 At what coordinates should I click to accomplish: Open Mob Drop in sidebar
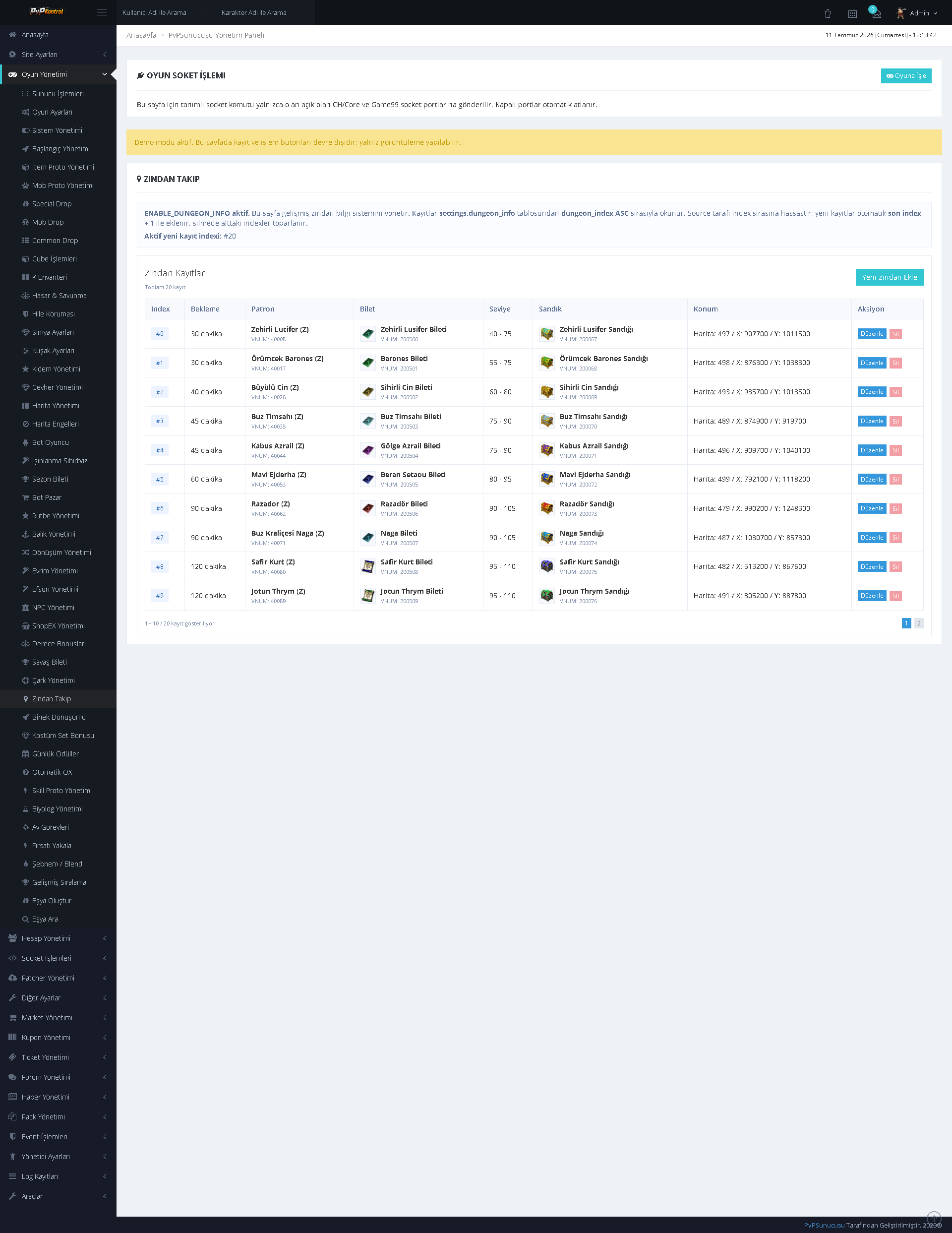(x=48, y=222)
